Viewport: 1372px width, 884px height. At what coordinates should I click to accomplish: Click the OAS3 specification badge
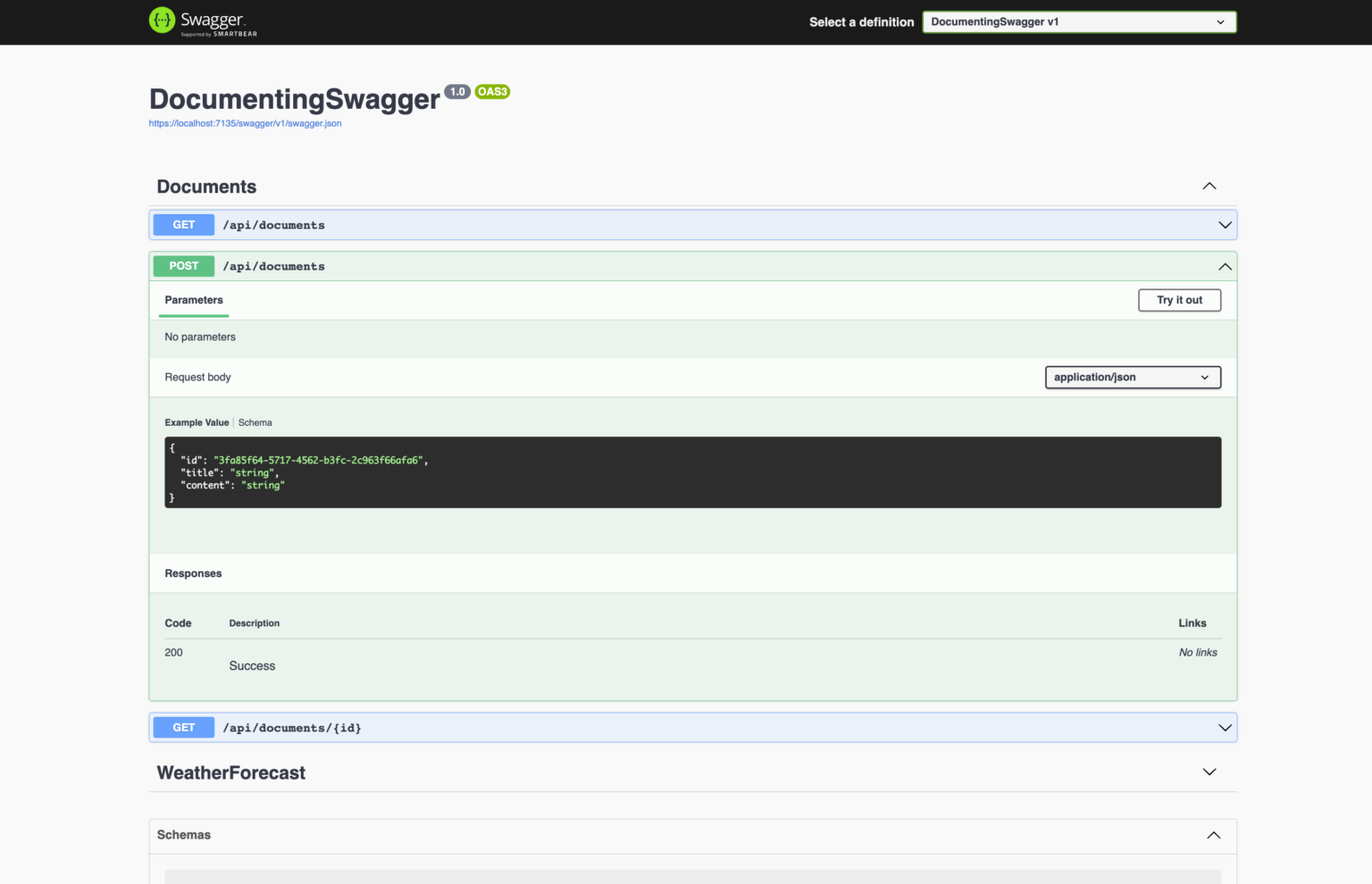tap(492, 91)
